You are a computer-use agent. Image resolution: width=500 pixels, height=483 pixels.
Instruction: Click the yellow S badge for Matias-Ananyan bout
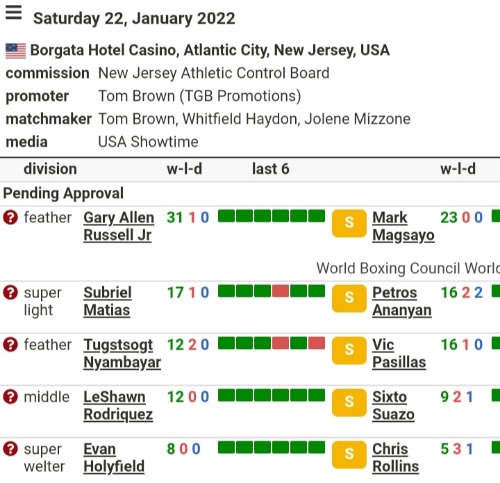click(x=349, y=298)
